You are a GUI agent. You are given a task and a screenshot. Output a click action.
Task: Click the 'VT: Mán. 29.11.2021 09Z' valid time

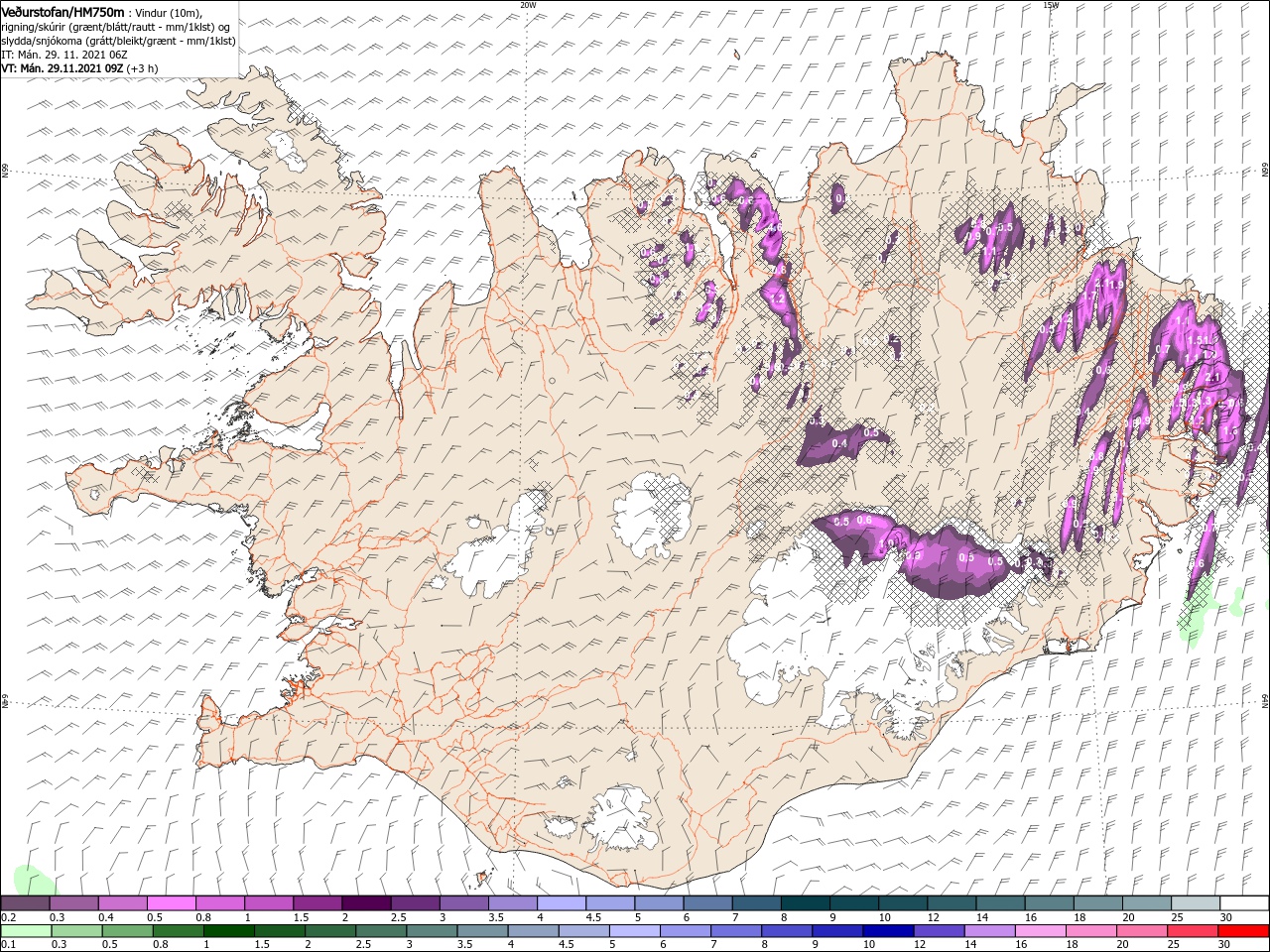pyautogui.click(x=62, y=68)
